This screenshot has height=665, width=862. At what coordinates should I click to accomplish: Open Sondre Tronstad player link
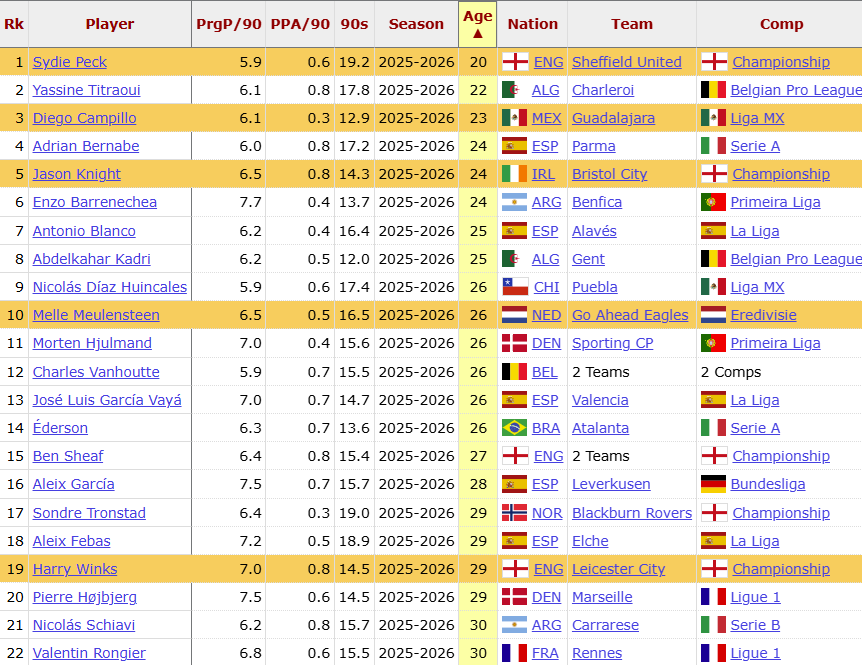point(89,513)
